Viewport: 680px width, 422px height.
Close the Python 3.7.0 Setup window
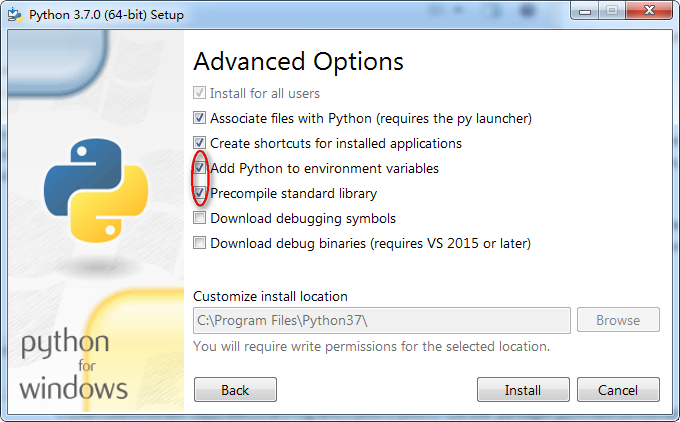click(648, 10)
